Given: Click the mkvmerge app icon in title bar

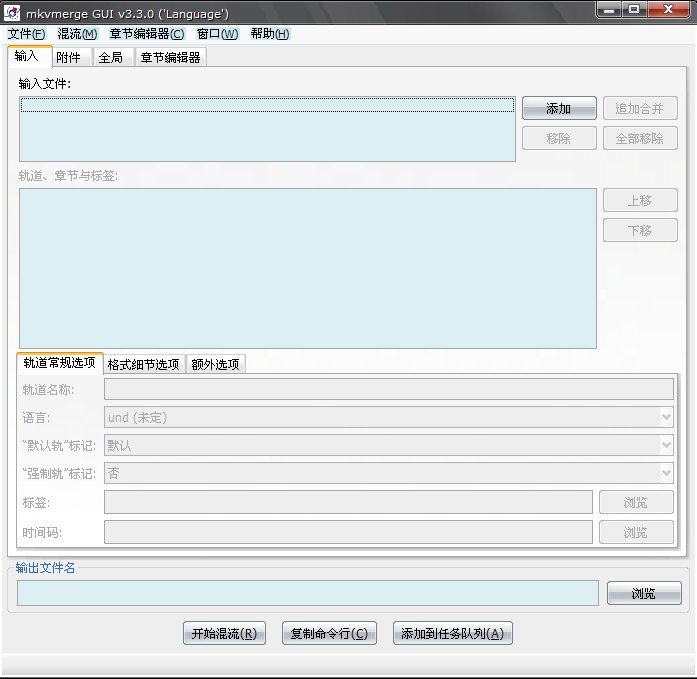Looking at the screenshot, I should point(12,12).
